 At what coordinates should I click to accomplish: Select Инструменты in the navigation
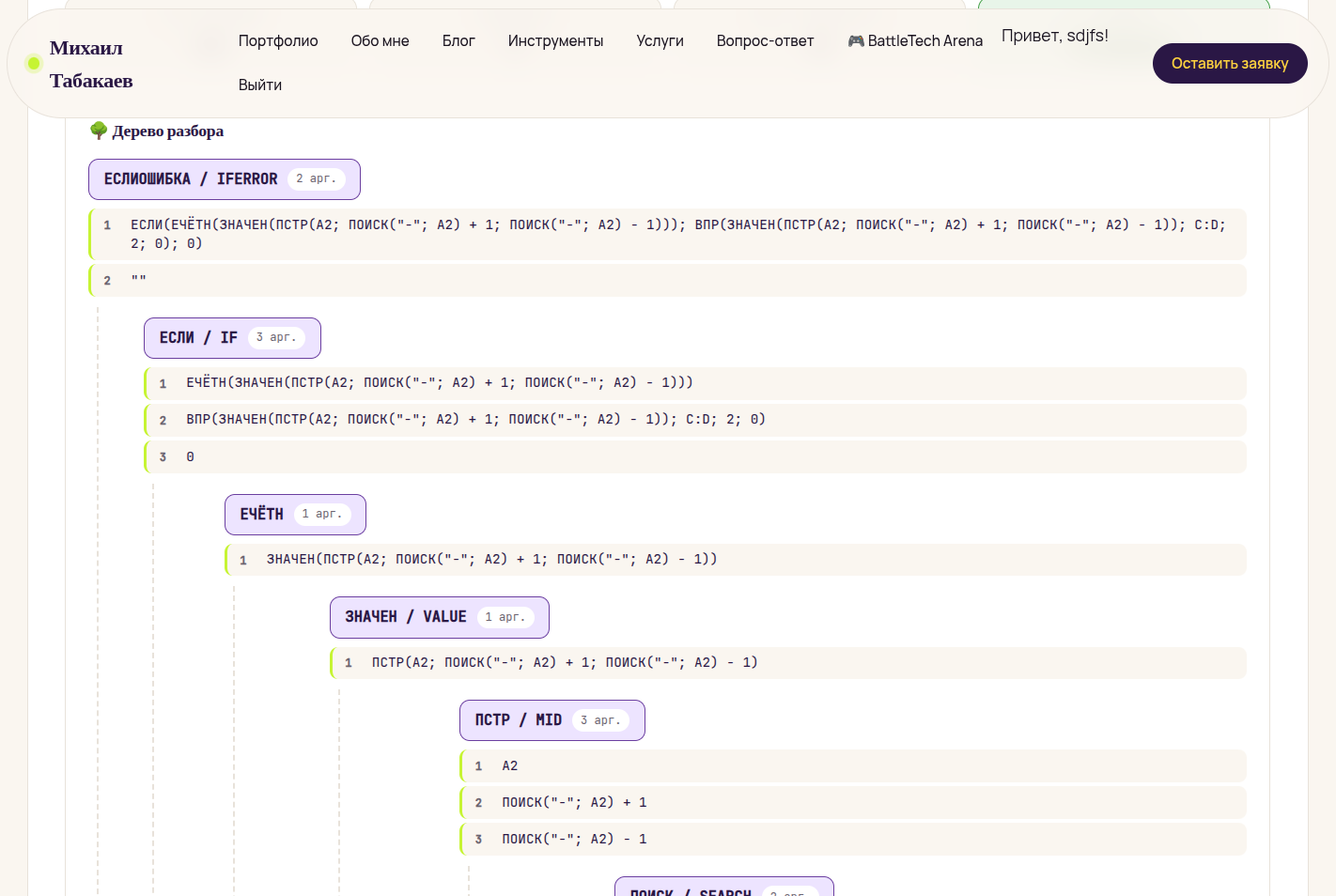[x=555, y=41]
